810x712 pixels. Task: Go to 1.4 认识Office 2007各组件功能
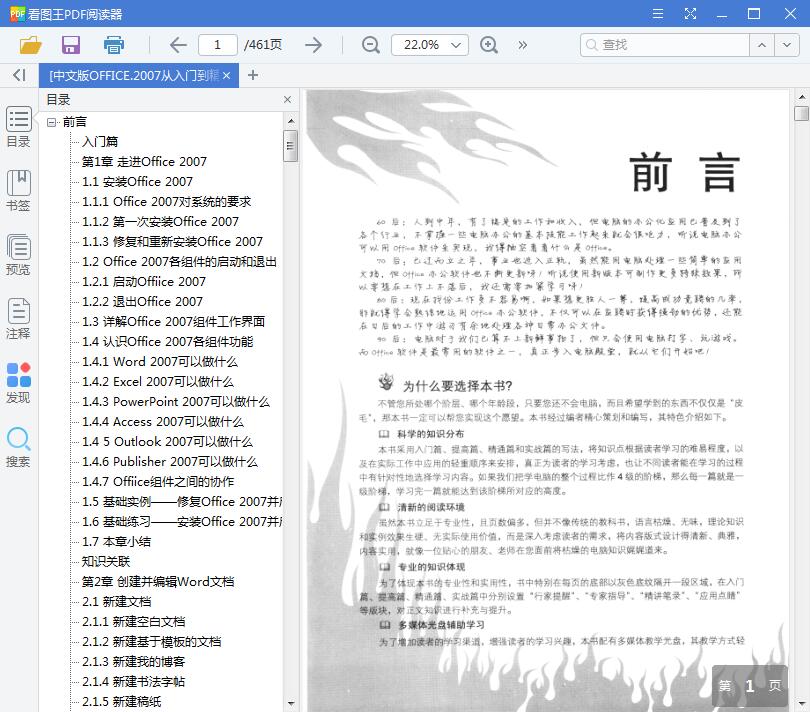pos(167,342)
